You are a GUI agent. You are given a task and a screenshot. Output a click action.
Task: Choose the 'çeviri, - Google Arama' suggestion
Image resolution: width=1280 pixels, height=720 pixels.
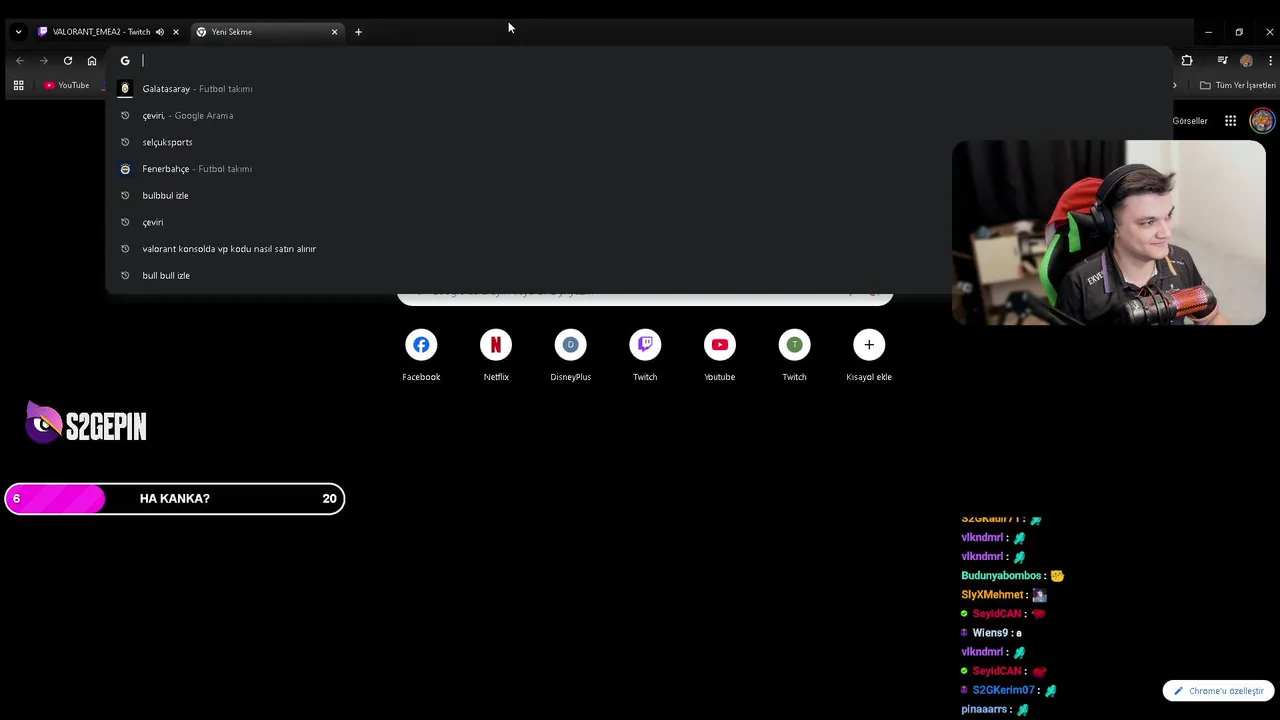(x=638, y=115)
